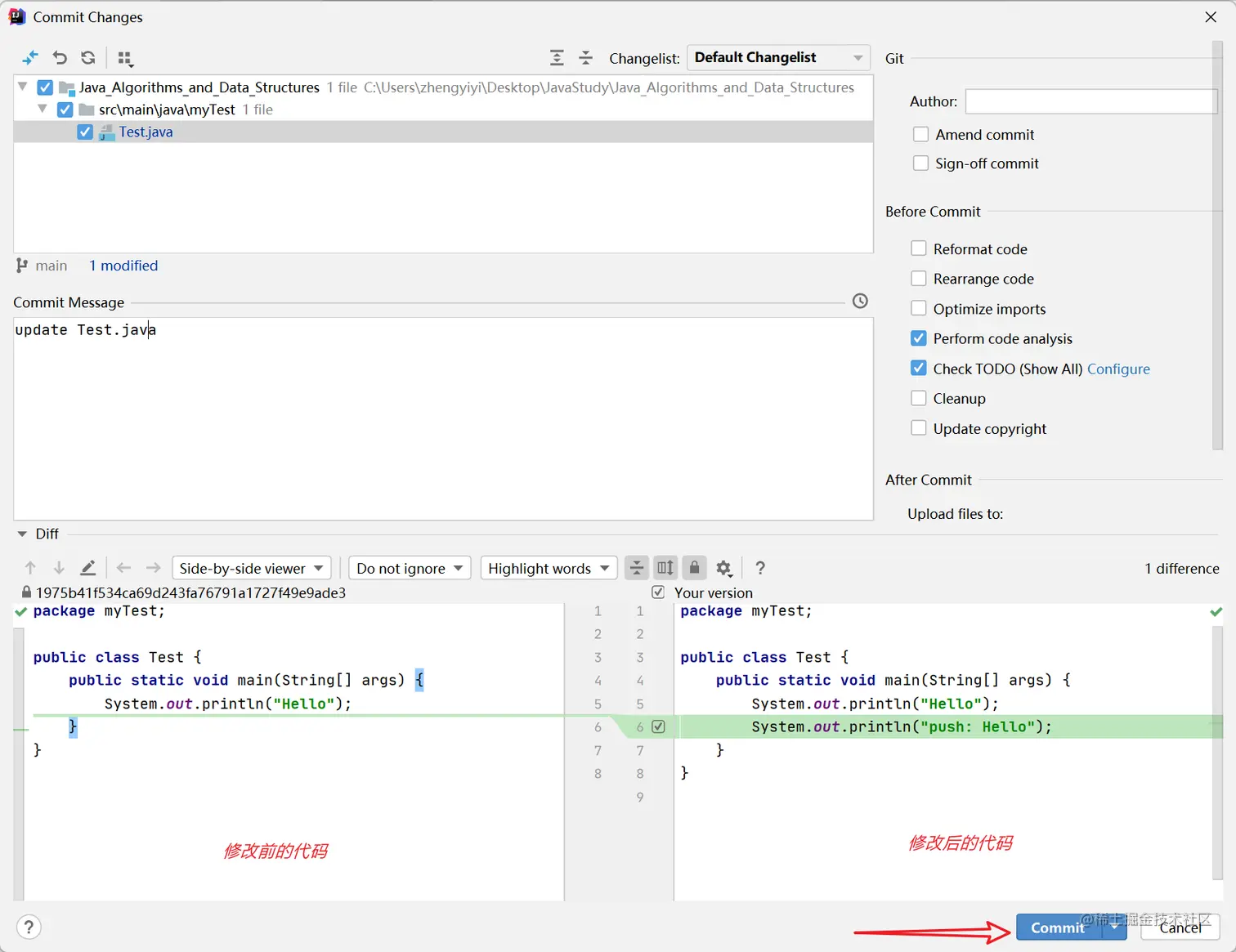1236x952 pixels.
Task: Click the Show Diff arrows icon
Action: (x=30, y=58)
